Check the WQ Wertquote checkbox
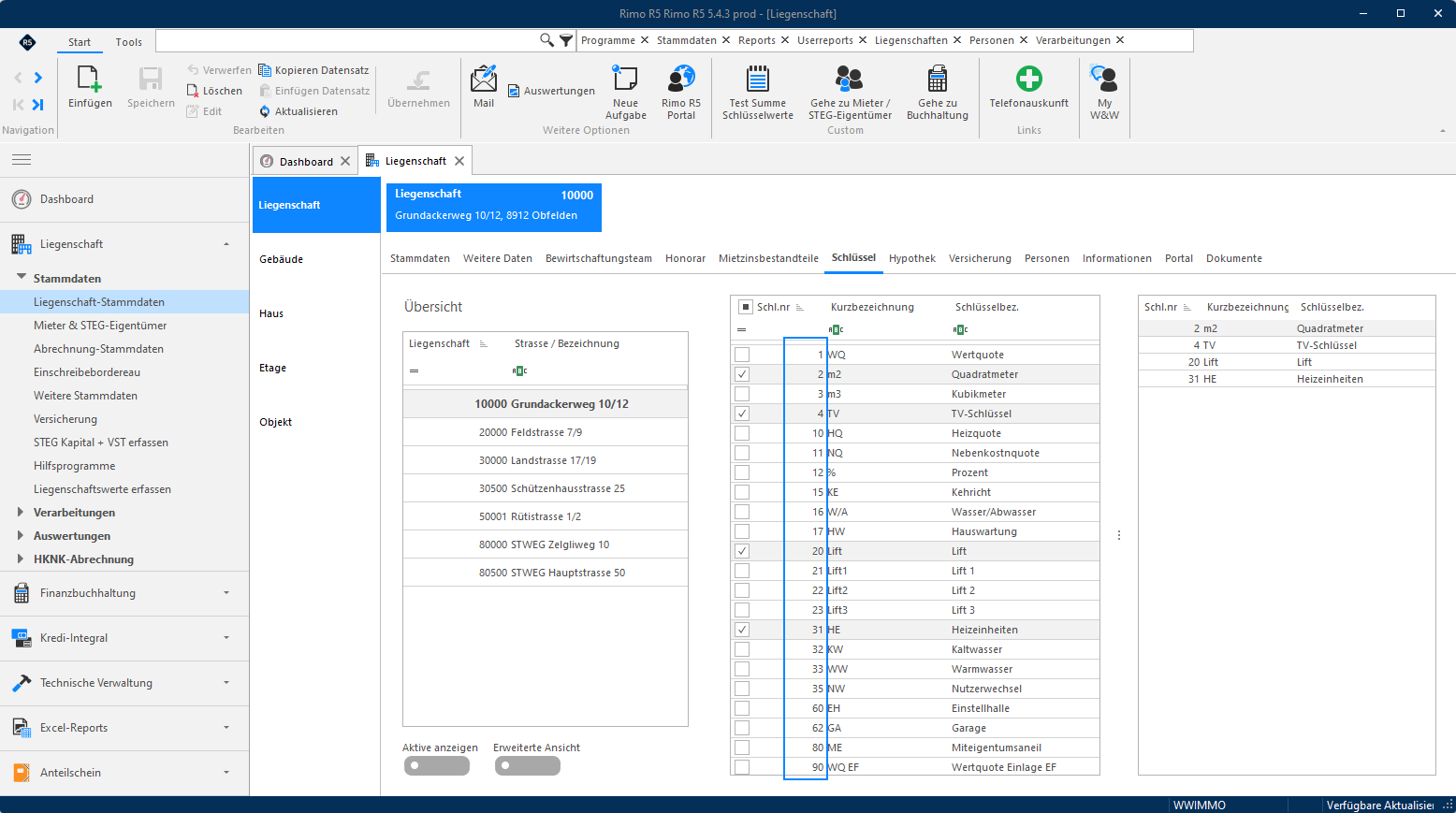Image resolution: width=1456 pixels, height=813 pixels. (x=742, y=355)
